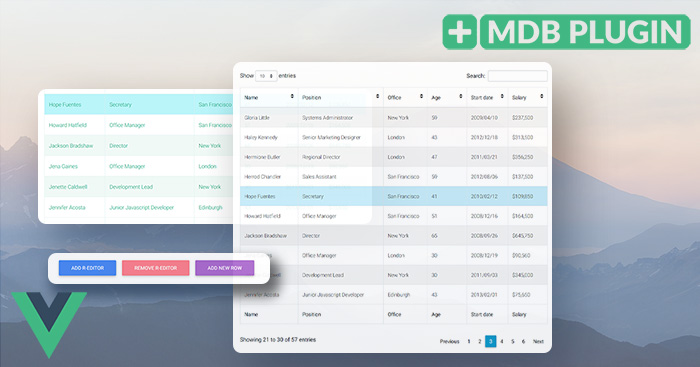Click the salary value $645,750

pyautogui.click(x=523, y=236)
